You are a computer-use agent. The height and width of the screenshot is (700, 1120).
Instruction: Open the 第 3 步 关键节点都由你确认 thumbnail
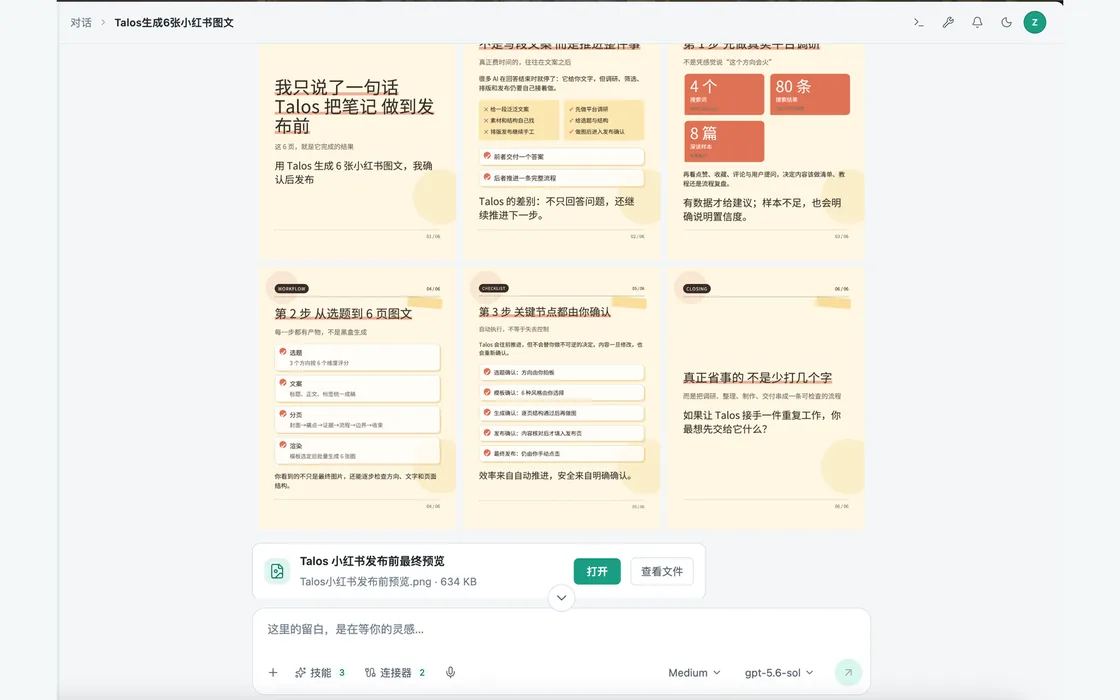click(x=561, y=399)
